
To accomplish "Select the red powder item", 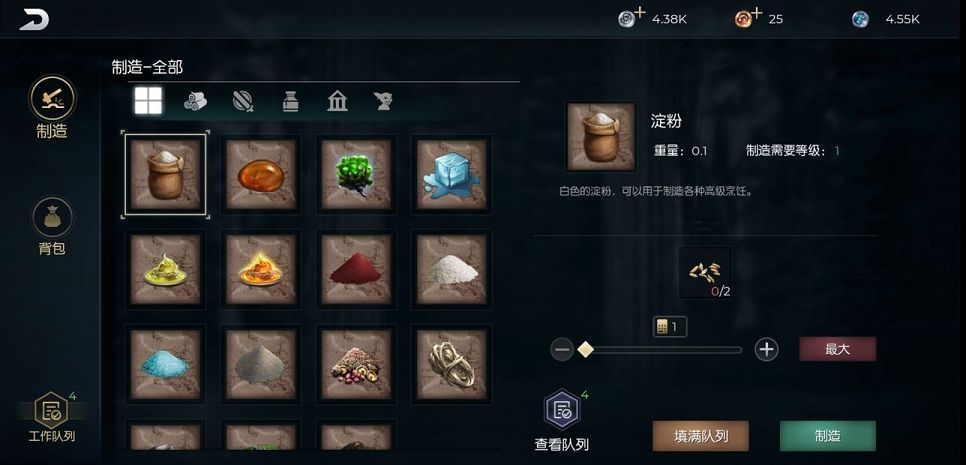I will pos(356,269).
